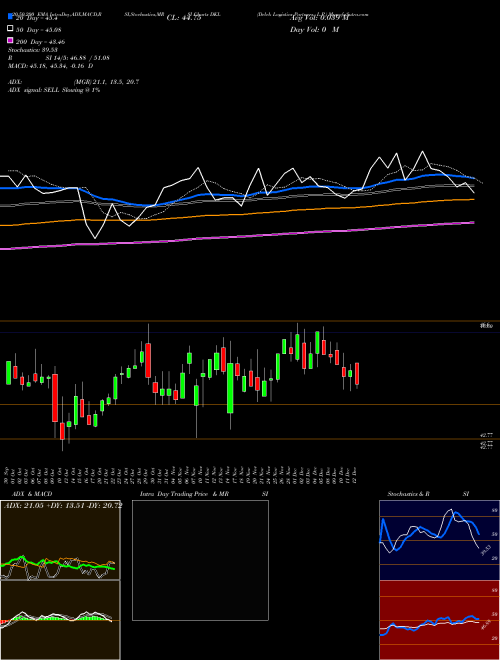Click the white 50 Day EMA legend swatch
Viewport: 500px width, 660px height.
[x=10, y=29]
